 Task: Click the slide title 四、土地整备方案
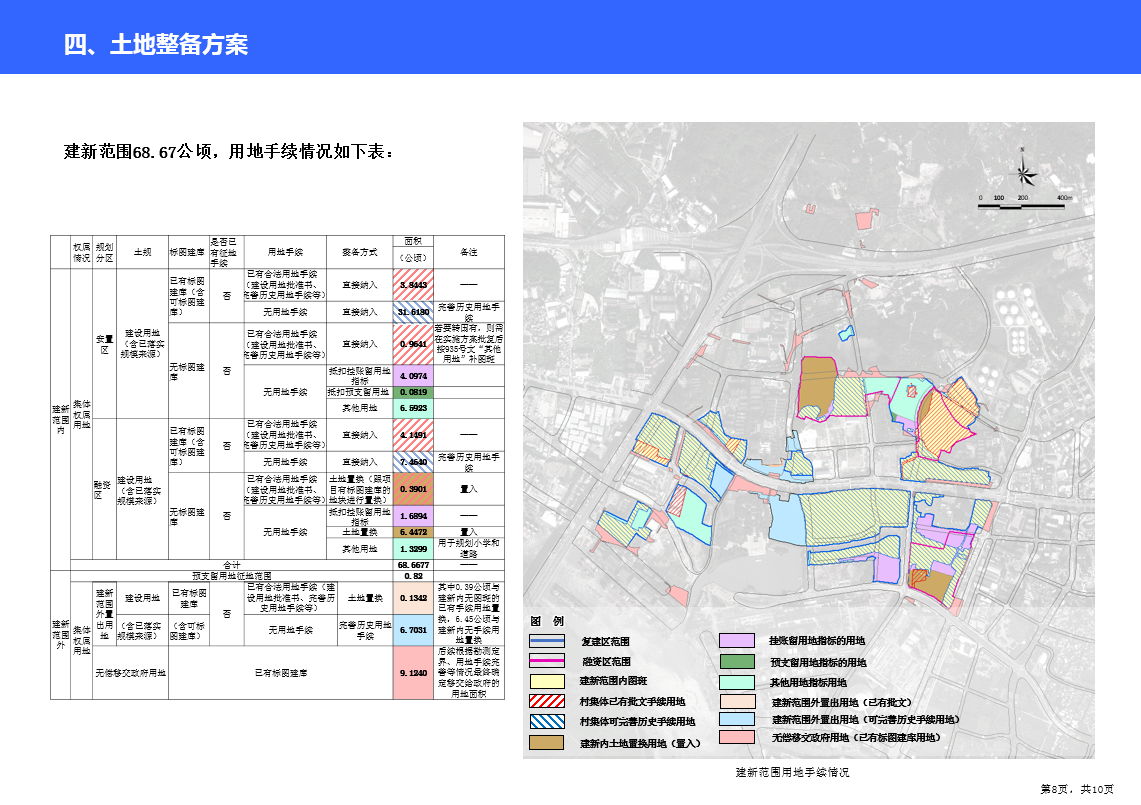pos(156,44)
